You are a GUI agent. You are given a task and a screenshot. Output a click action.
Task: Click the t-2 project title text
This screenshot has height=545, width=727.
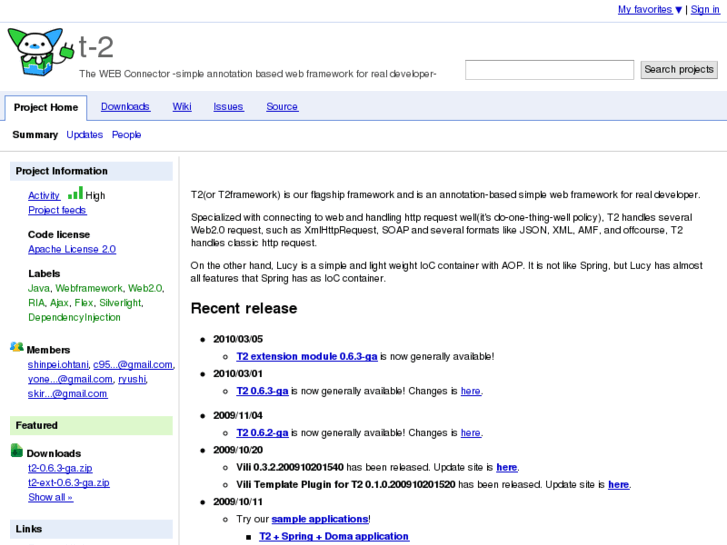[x=96, y=47]
